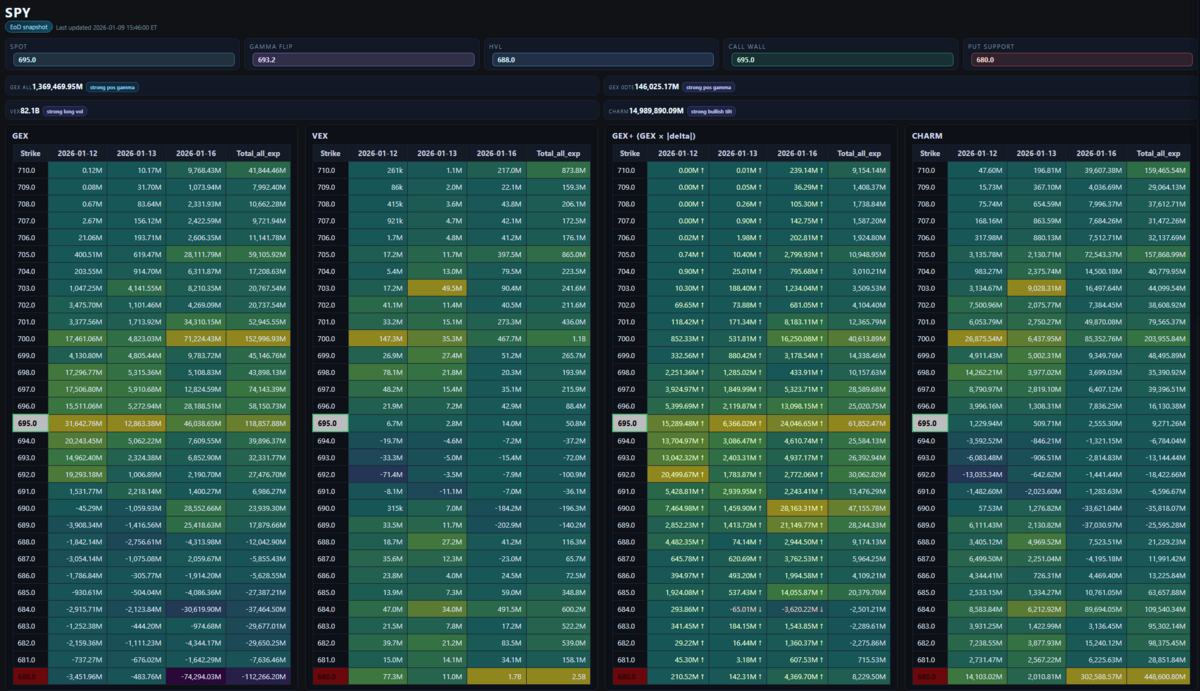The width and height of the screenshot is (1200, 691).
Task: Sort GEX+ table by 2026-01-12 column
Action: tap(677, 153)
